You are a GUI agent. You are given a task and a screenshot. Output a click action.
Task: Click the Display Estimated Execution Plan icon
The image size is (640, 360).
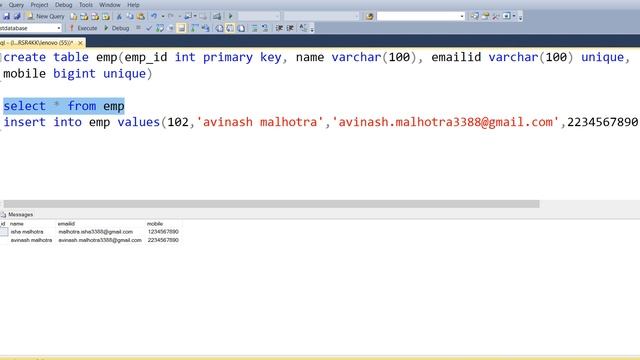tap(160, 28)
